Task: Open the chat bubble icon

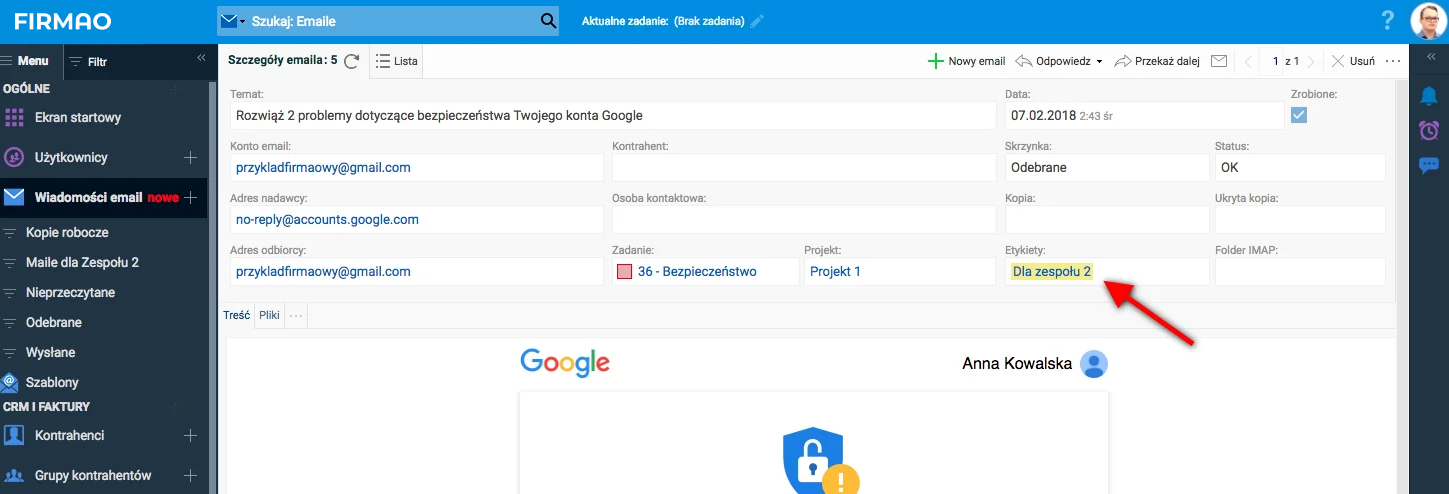Action: coord(1428,165)
